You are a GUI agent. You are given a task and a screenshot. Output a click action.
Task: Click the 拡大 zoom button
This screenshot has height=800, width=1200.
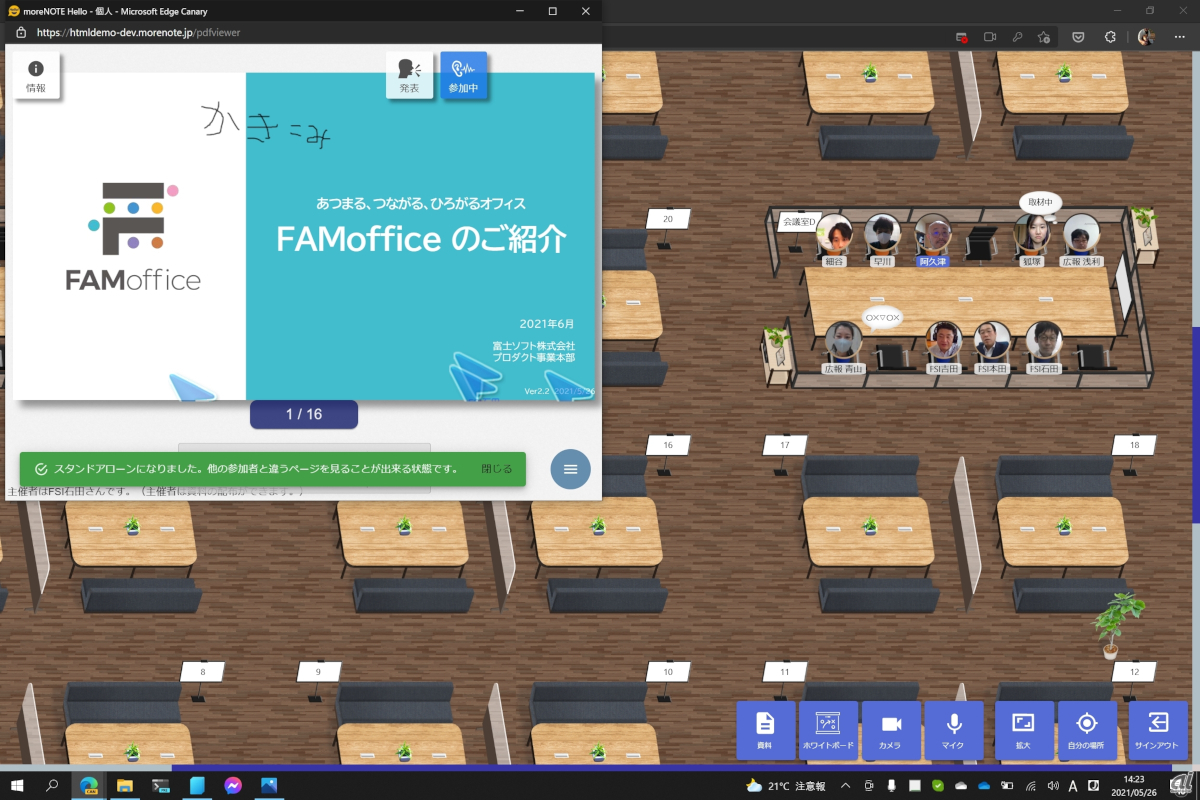coord(1023,730)
